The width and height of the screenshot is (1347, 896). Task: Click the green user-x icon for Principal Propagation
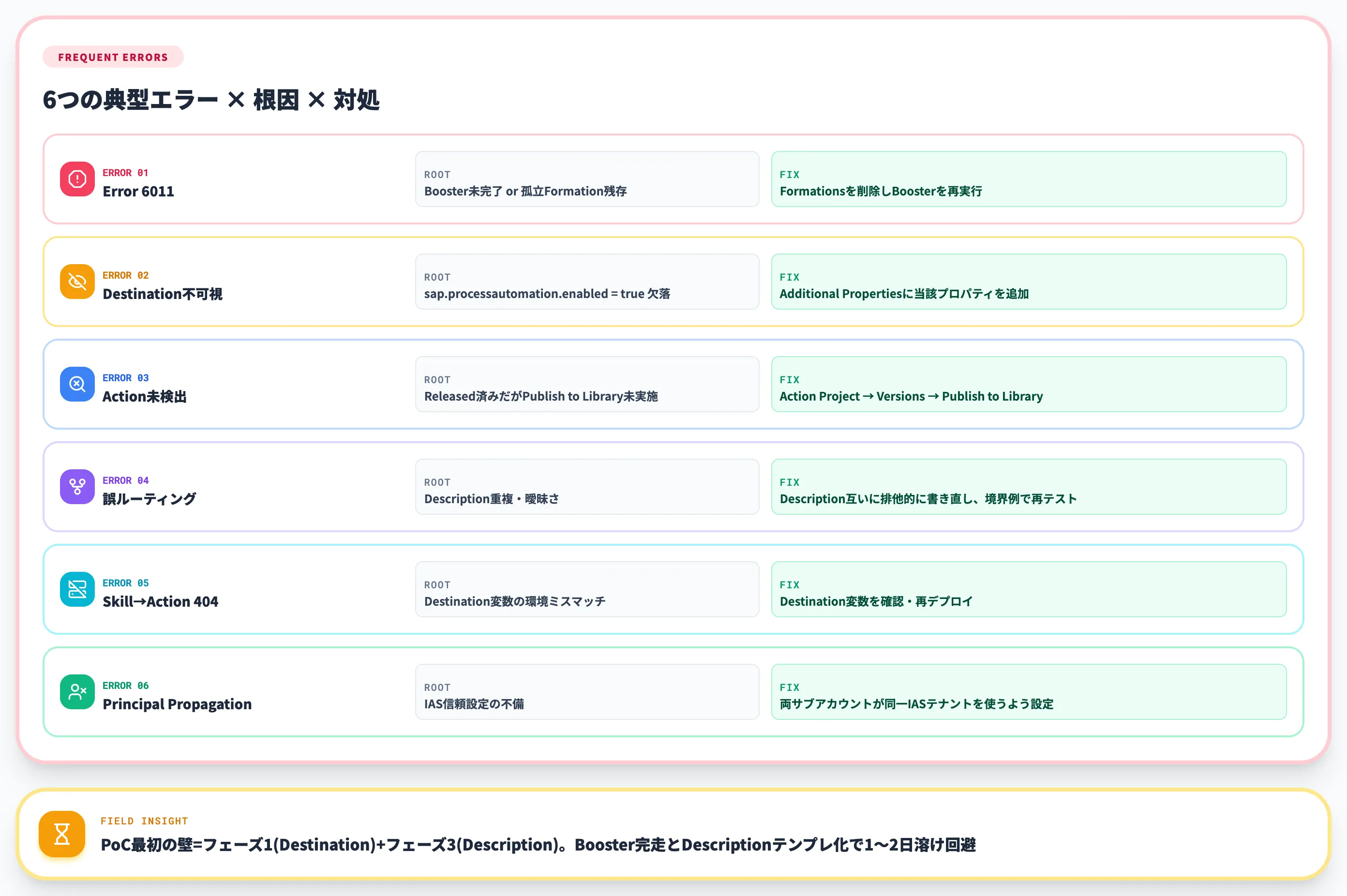(77, 691)
